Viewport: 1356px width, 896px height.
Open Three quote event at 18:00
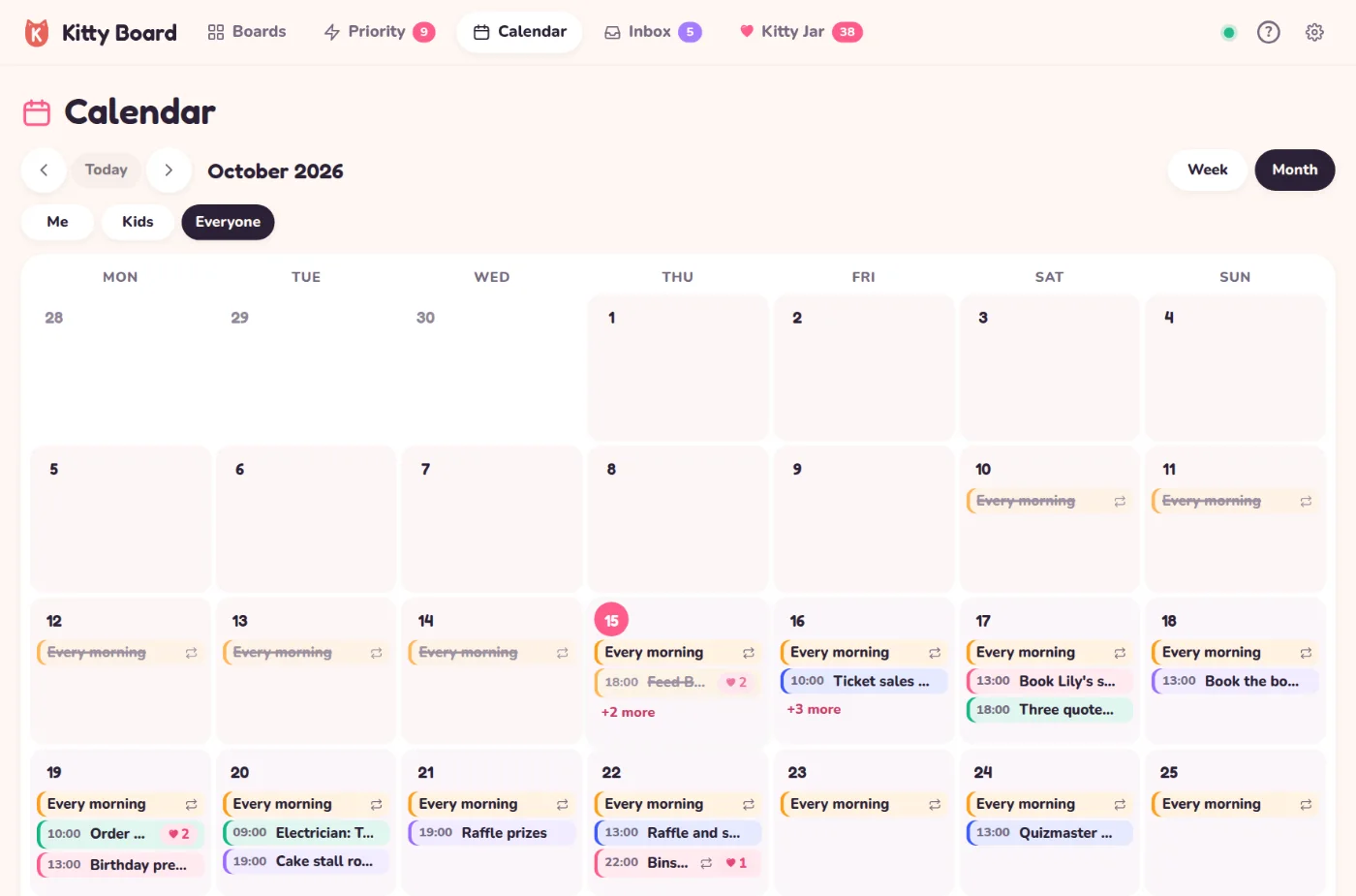(1049, 710)
